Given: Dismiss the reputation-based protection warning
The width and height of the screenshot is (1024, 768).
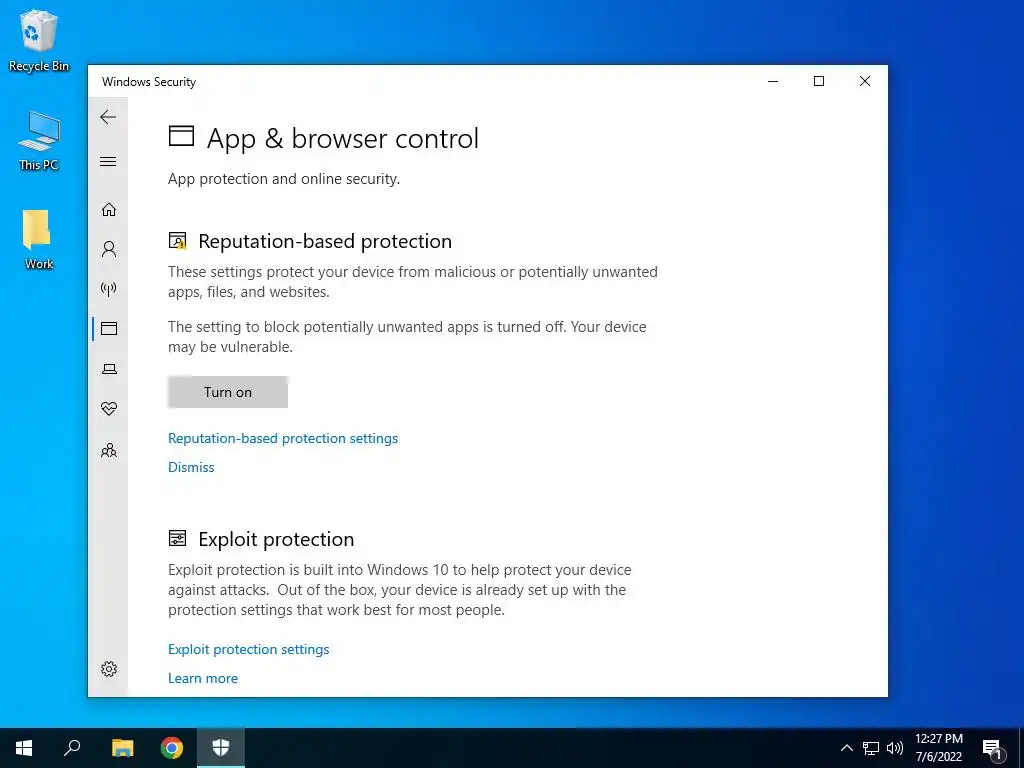Looking at the screenshot, I should pyautogui.click(x=191, y=467).
